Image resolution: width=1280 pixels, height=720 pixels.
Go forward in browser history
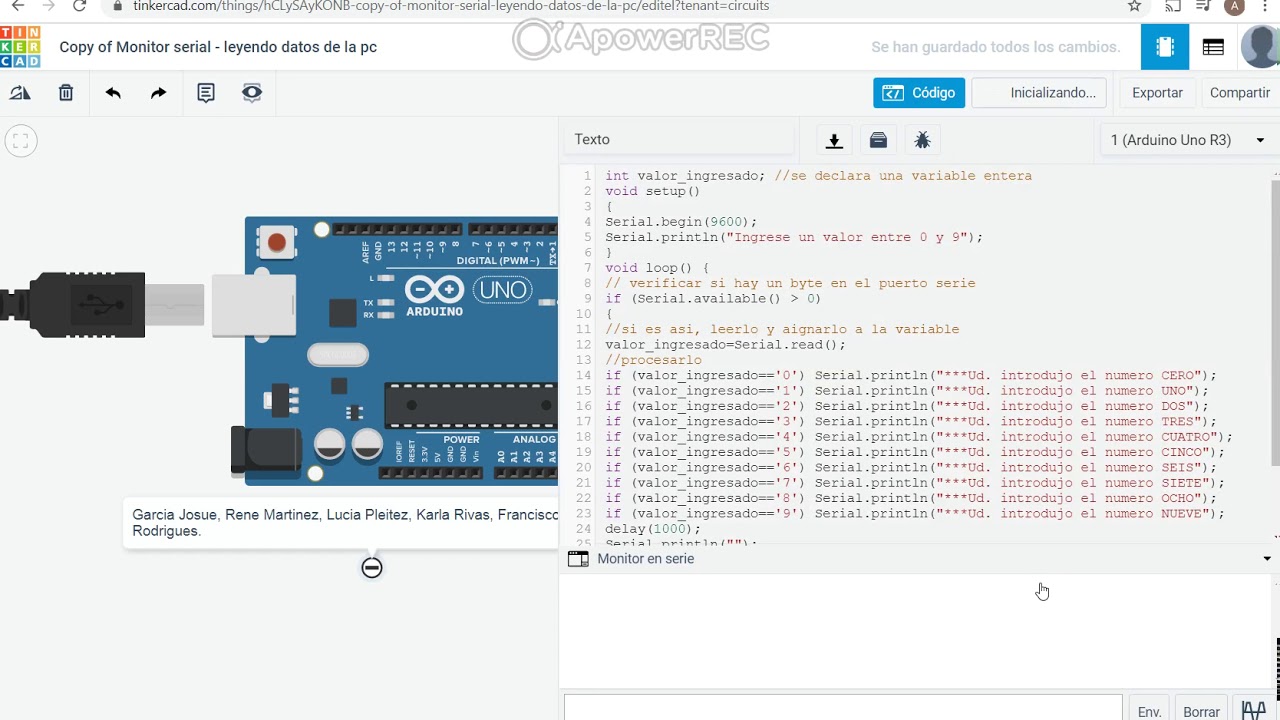click(x=48, y=6)
